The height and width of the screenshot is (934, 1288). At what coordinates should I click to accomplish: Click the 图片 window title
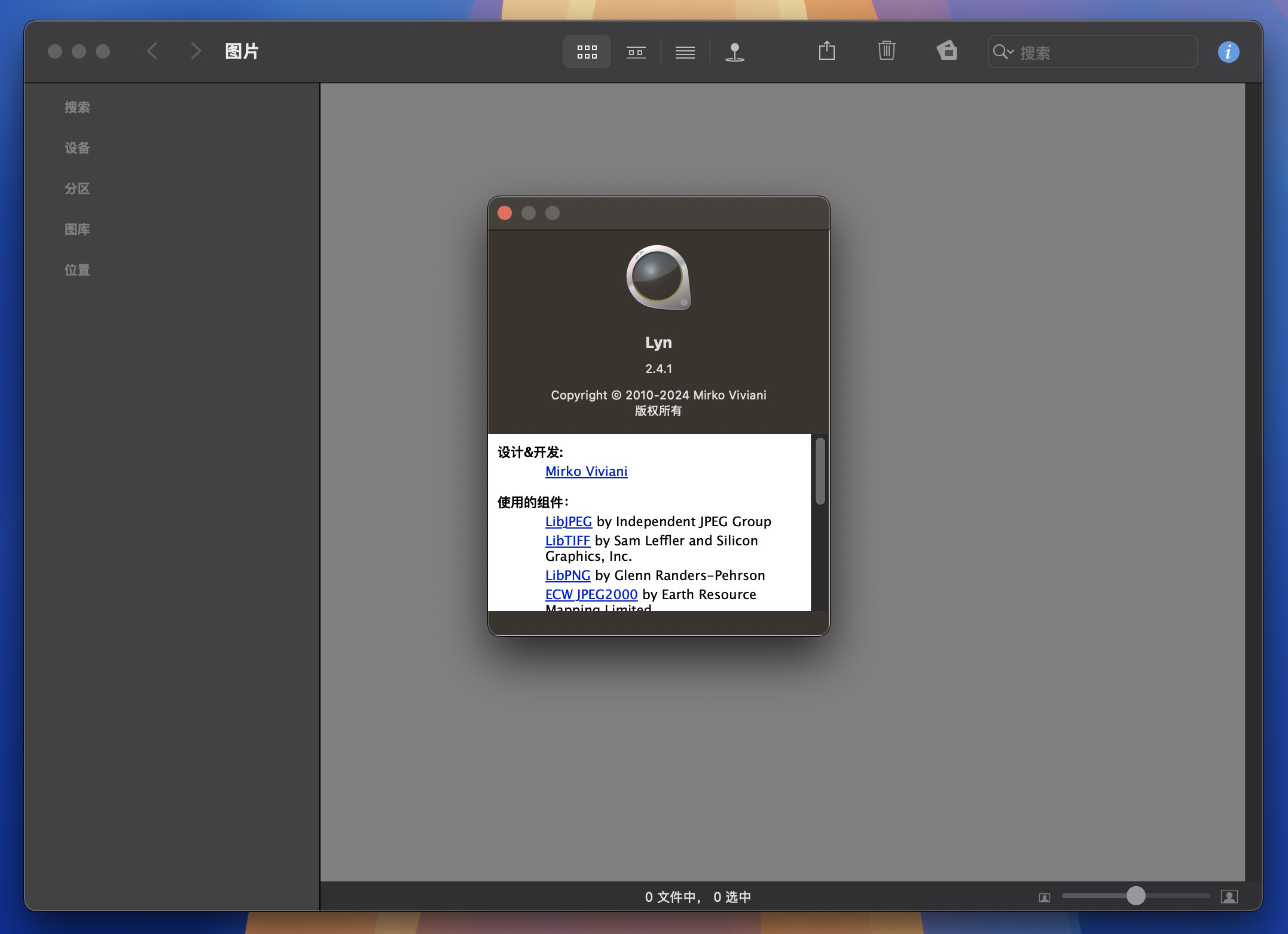pyautogui.click(x=242, y=51)
